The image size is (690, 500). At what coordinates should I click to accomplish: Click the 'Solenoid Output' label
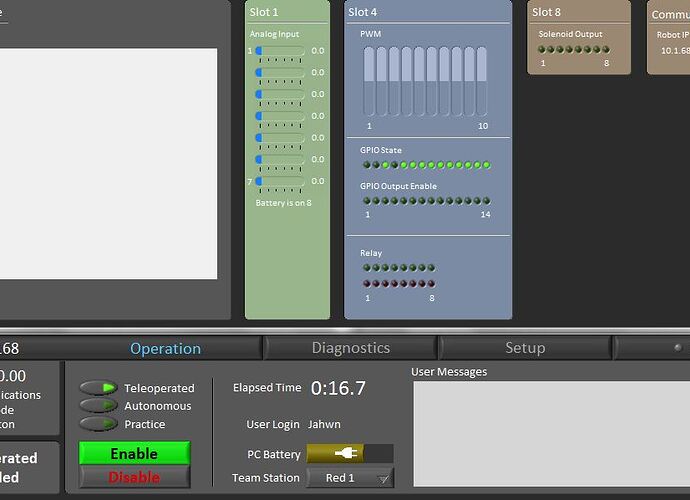pyautogui.click(x=570, y=34)
